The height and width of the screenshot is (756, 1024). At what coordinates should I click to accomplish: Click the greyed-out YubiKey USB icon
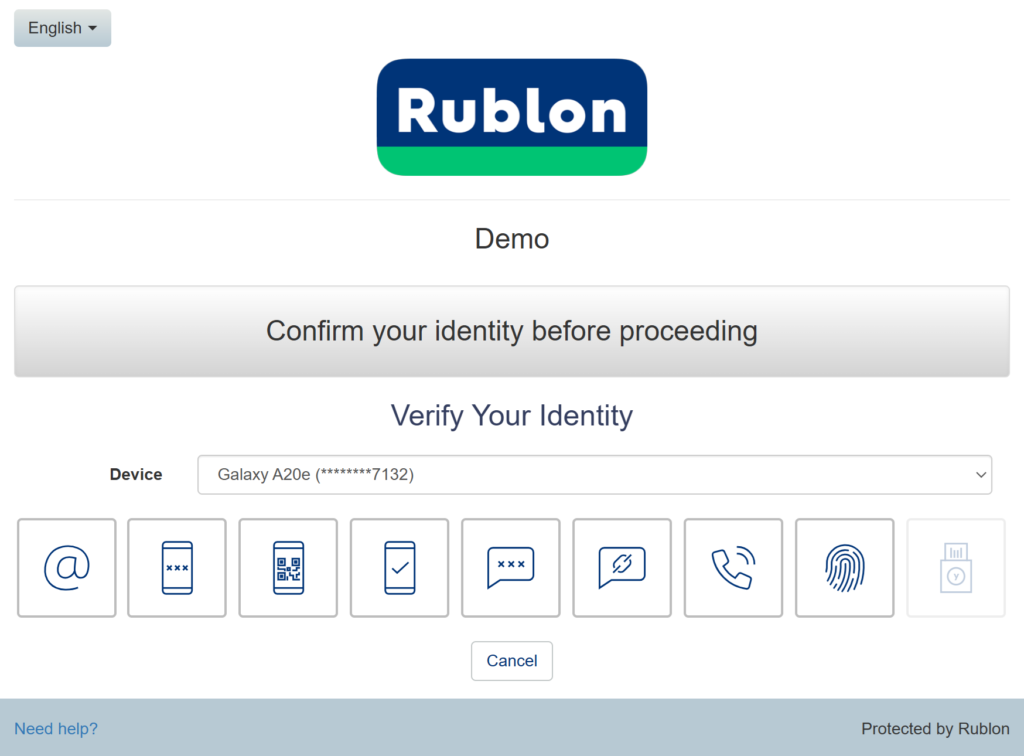click(955, 568)
